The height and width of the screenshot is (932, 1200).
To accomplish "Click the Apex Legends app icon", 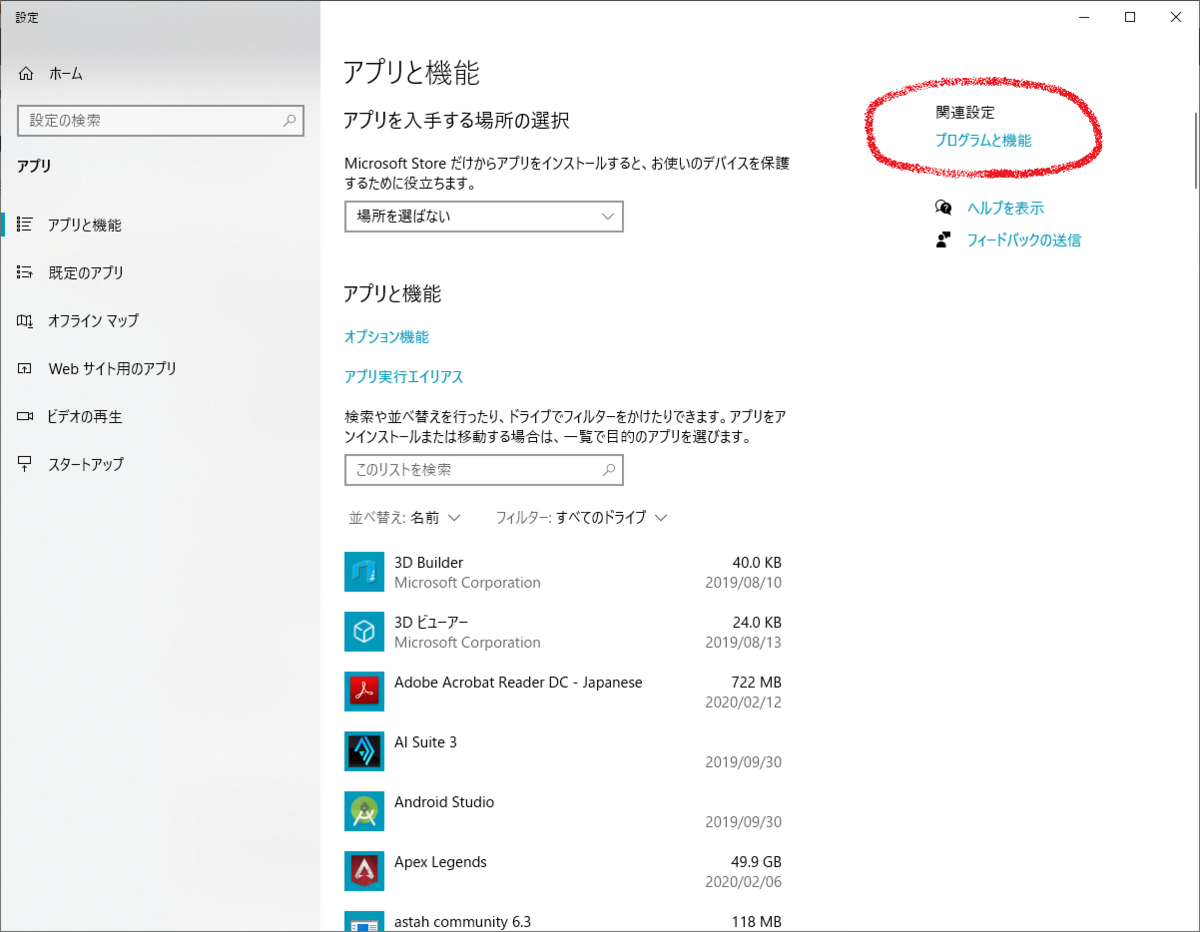I will pyautogui.click(x=364, y=872).
